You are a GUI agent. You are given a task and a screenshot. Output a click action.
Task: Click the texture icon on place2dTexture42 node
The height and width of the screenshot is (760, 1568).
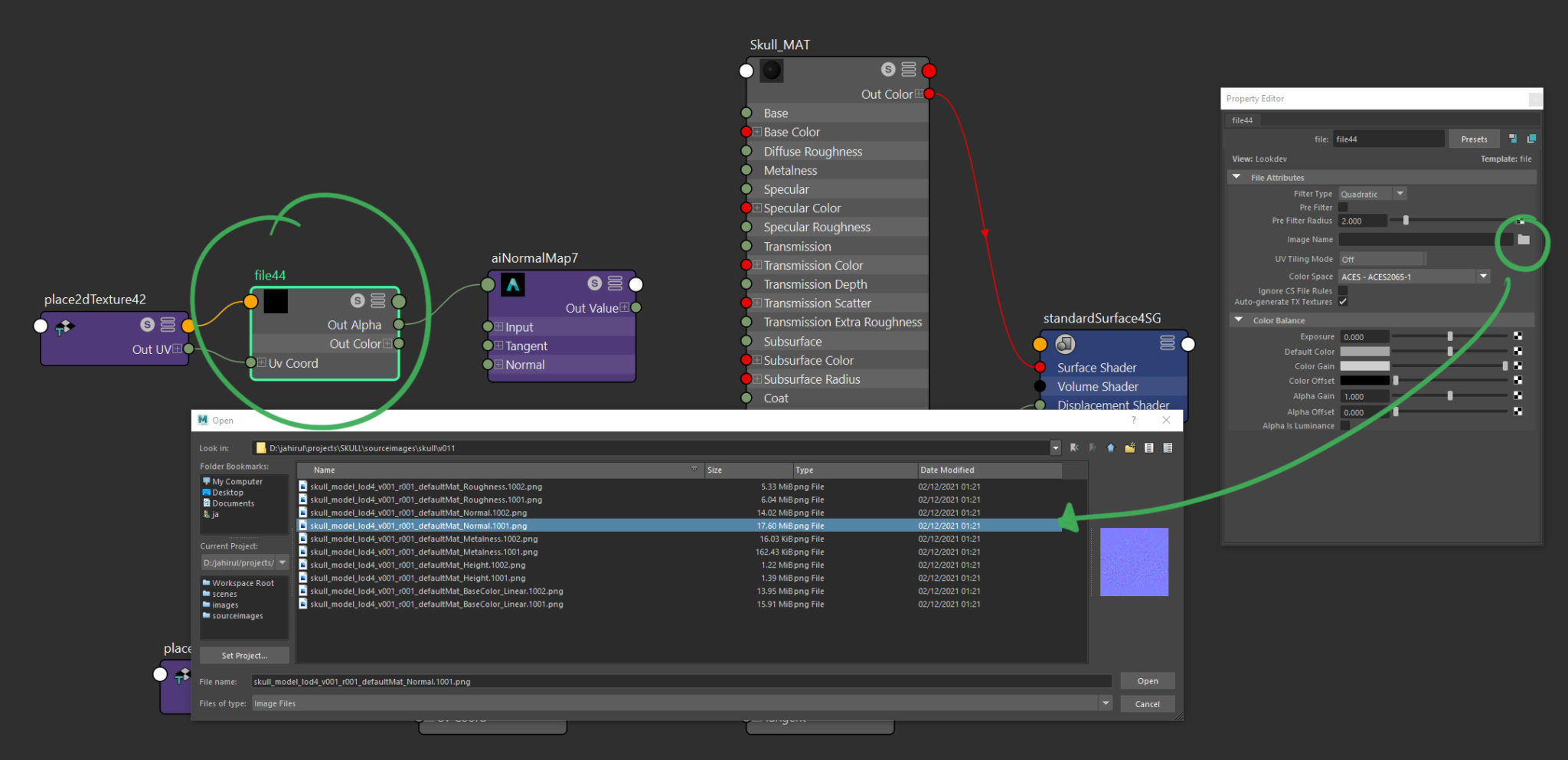pyautogui.click(x=65, y=326)
